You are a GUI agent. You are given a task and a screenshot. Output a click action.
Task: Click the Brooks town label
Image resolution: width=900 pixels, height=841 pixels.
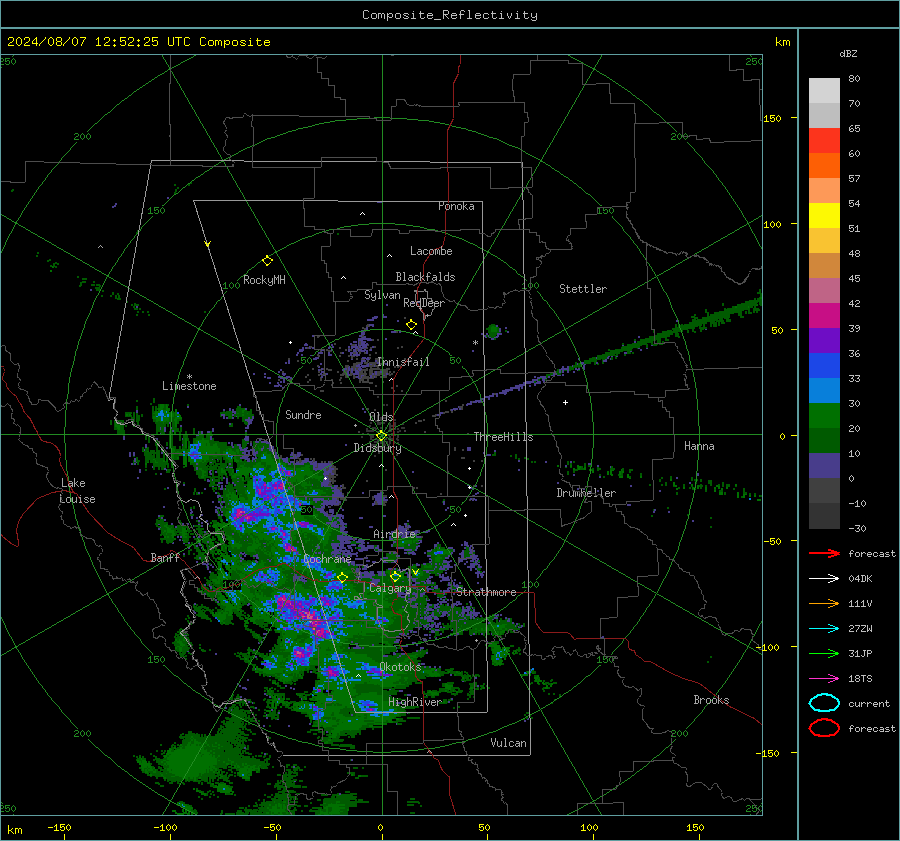[x=711, y=700]
